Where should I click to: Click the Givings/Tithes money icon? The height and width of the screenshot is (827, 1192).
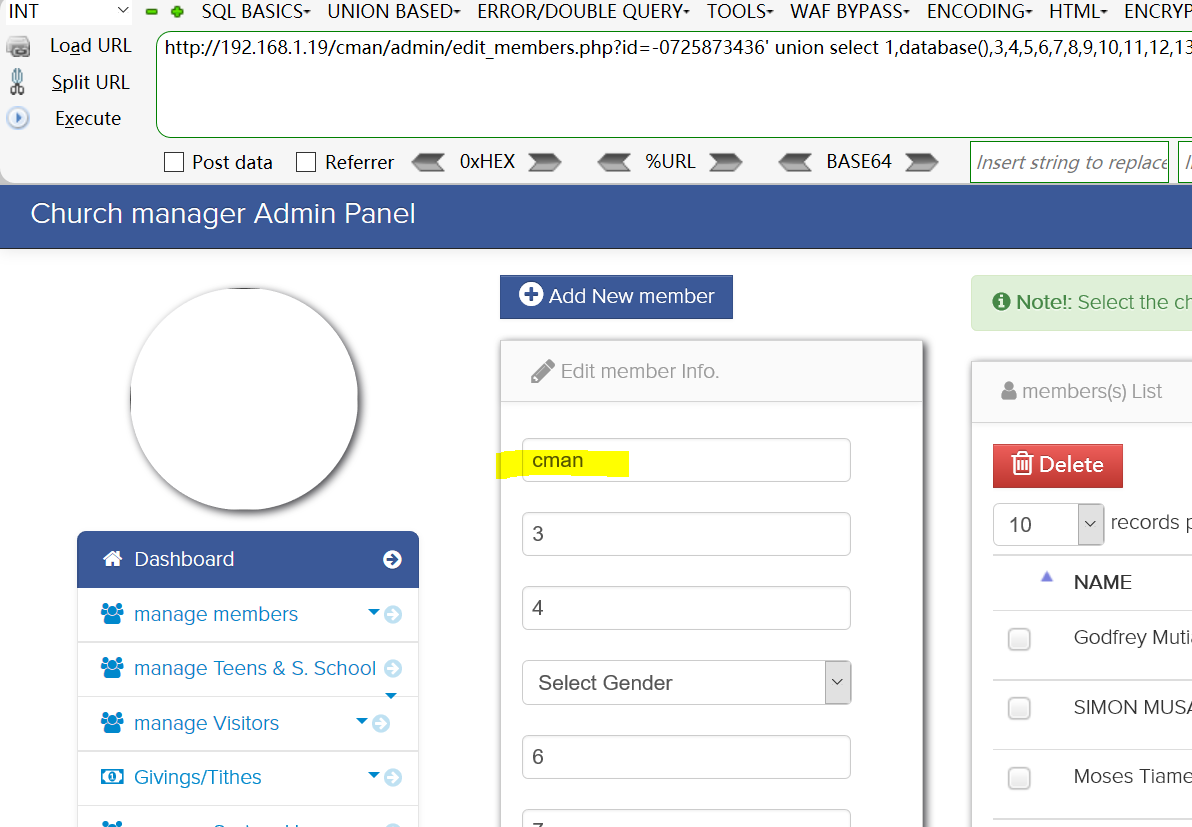click(113, 776)
